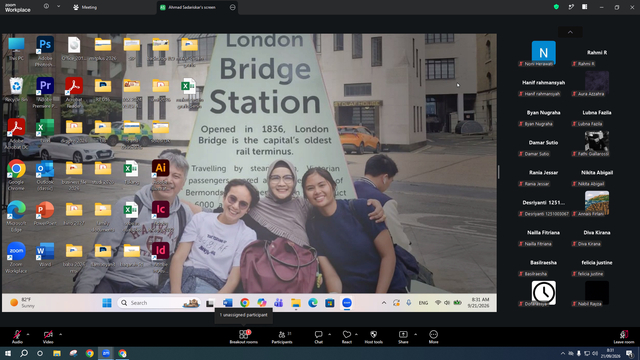Open the Participants panel icon
The height and width of the screenshot is (360, 640).
click(282, 335)
